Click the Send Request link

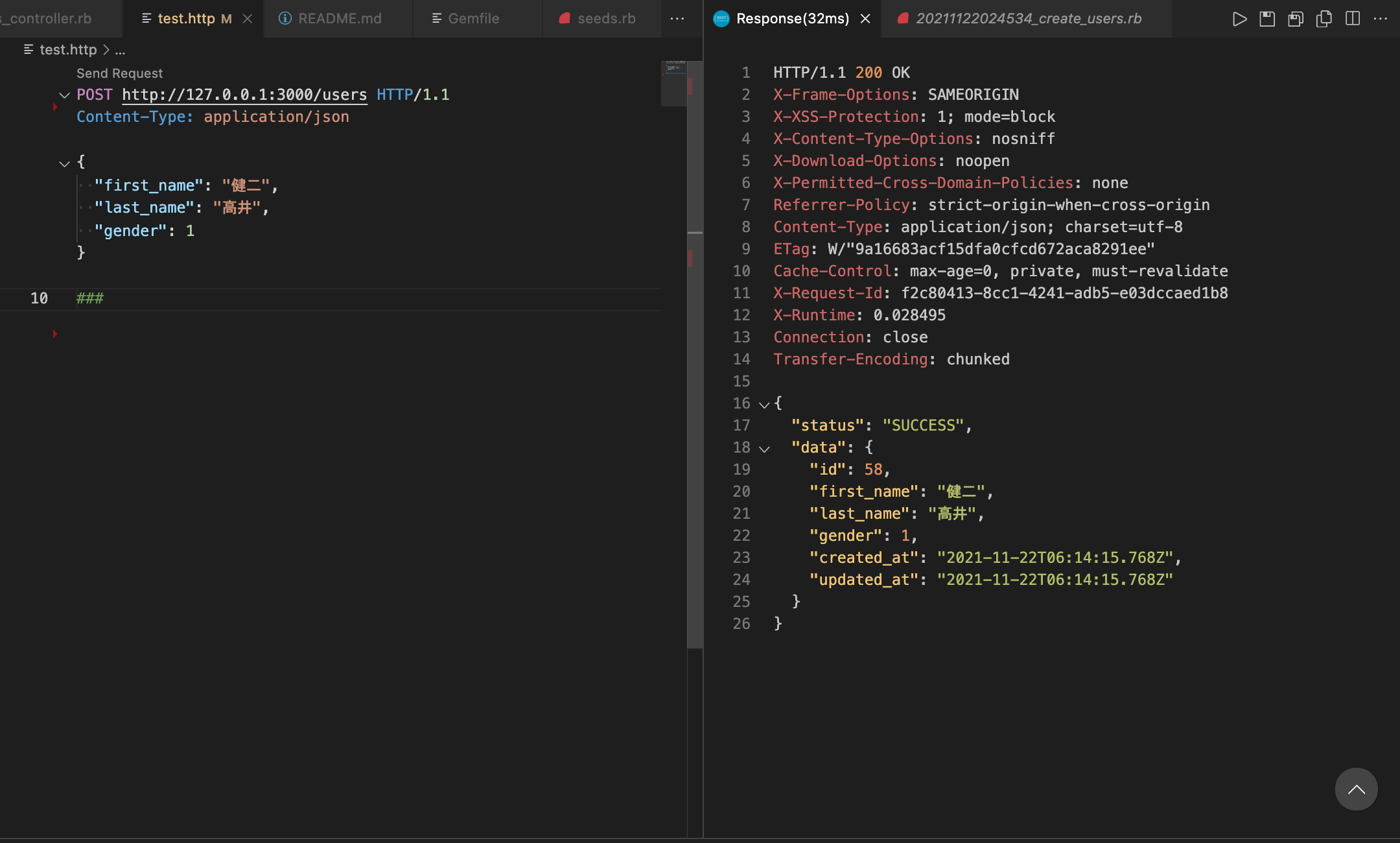119,73
